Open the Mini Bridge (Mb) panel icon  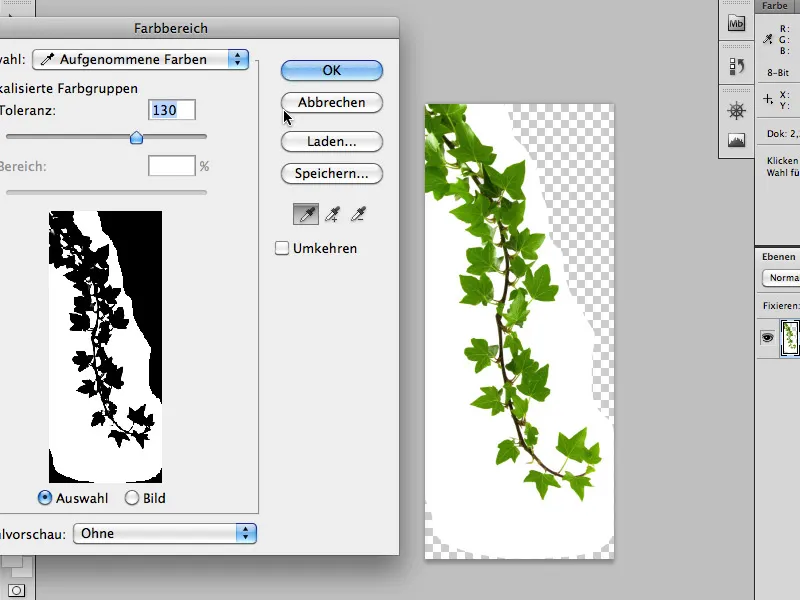[x=736, y=23]
